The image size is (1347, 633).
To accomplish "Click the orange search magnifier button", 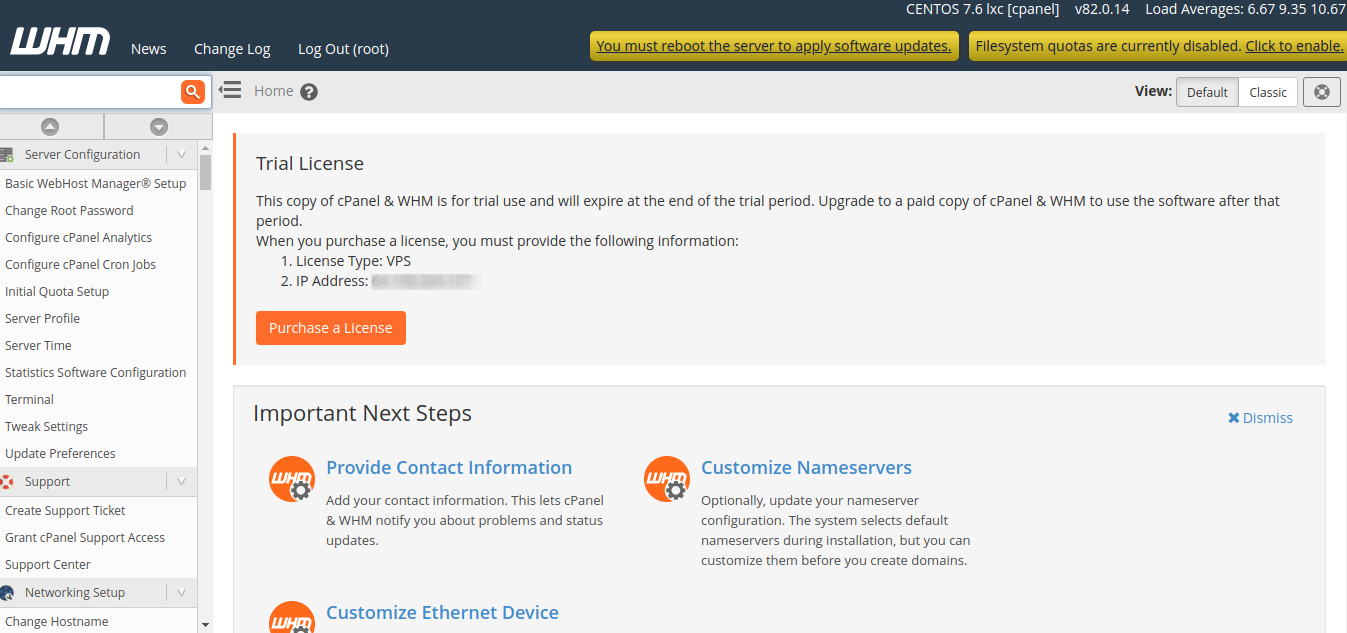I will coord(193,92).
